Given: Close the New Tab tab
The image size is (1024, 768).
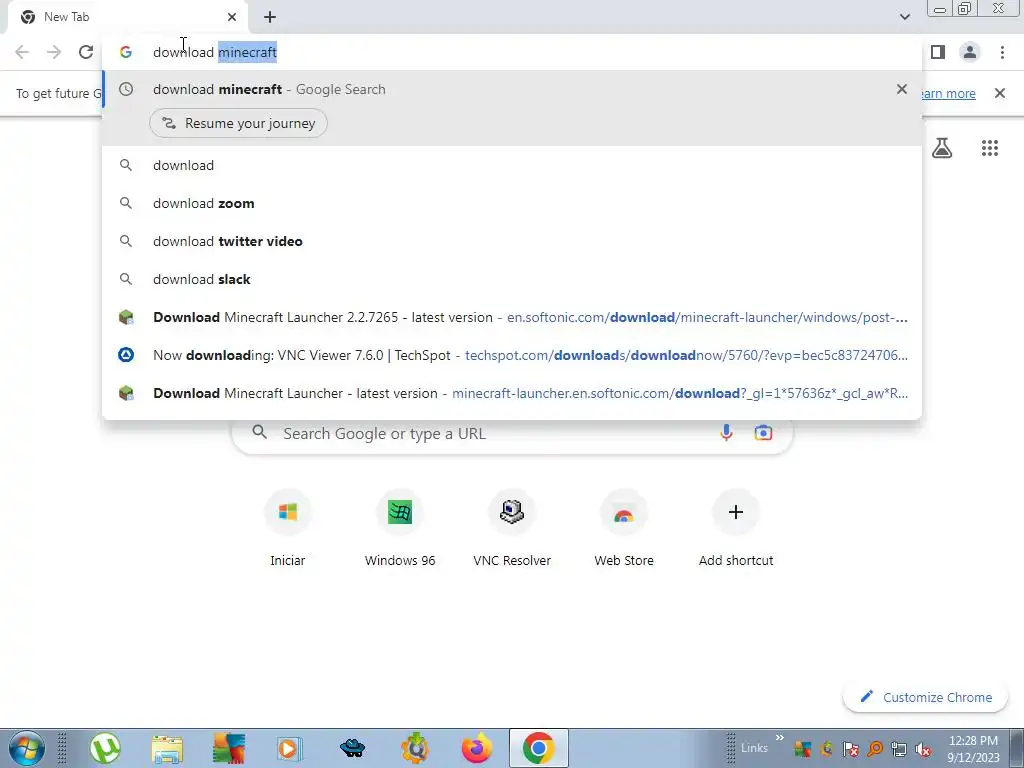Looking at the screenshot, I should click(232, 17).
